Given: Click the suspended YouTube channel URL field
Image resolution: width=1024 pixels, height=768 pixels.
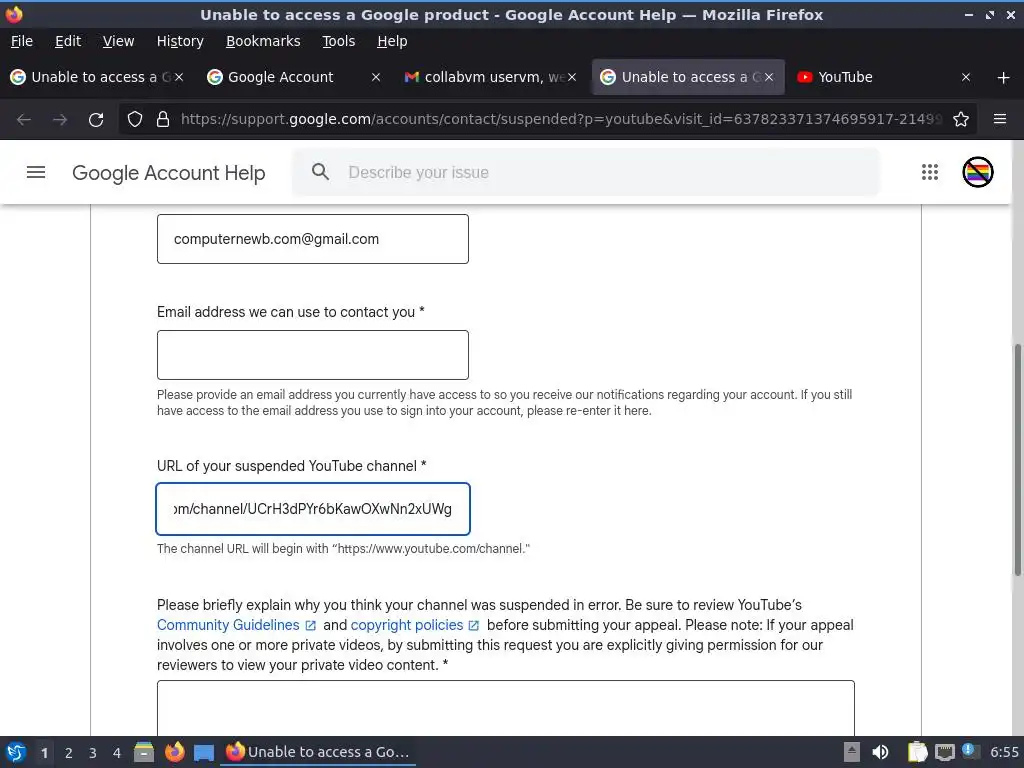Looking at the screenshot, I should [x=313, y=509].
